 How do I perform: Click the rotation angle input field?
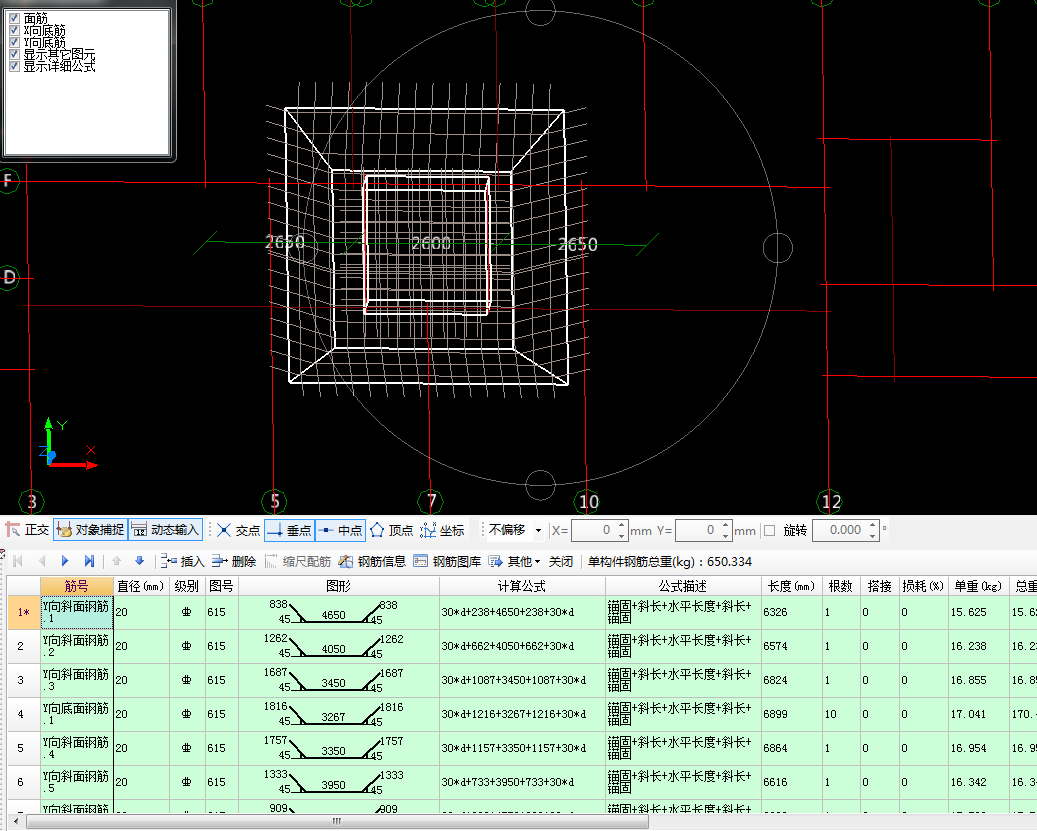[x=840, y=530]
